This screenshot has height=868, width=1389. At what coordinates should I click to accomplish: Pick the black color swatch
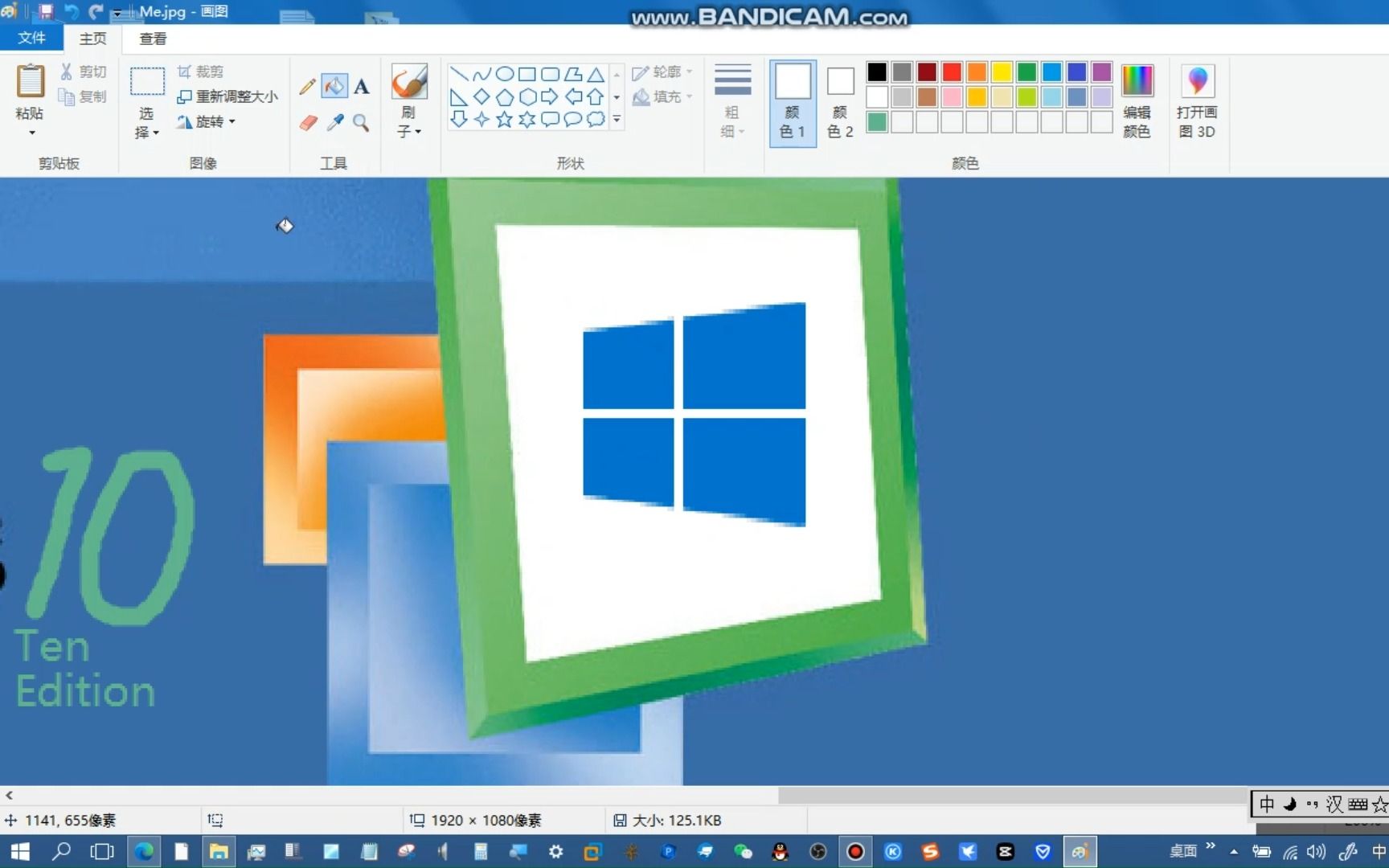(x=877, y=72)
